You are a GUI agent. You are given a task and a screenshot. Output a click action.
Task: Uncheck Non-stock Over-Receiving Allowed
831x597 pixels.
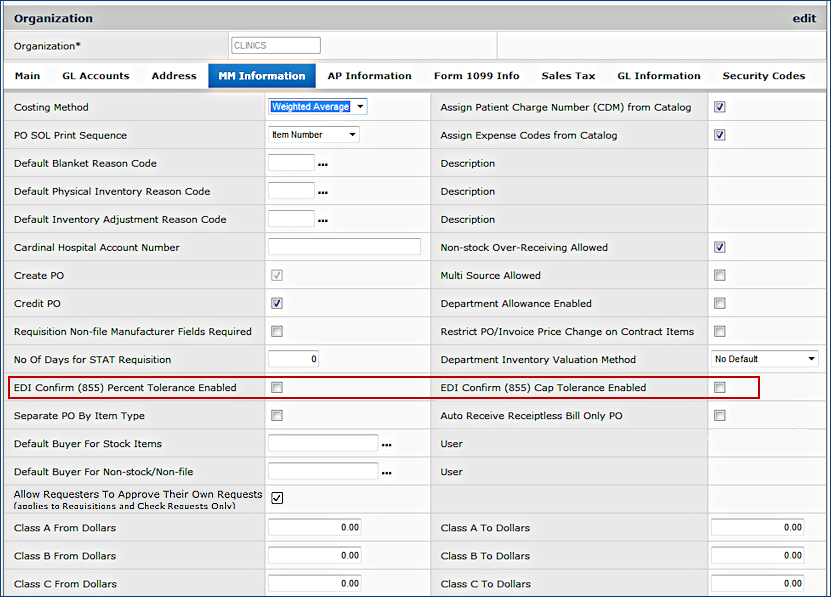719,248
